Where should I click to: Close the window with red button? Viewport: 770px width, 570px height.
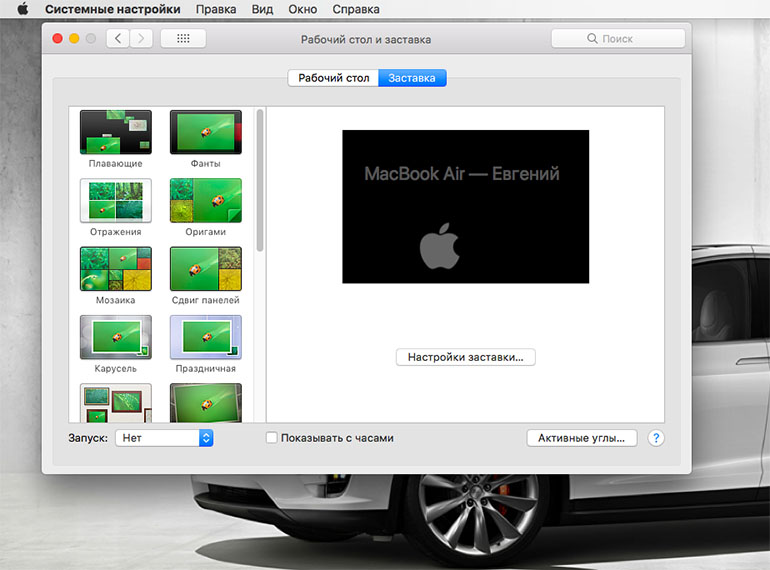pos(57,38)
